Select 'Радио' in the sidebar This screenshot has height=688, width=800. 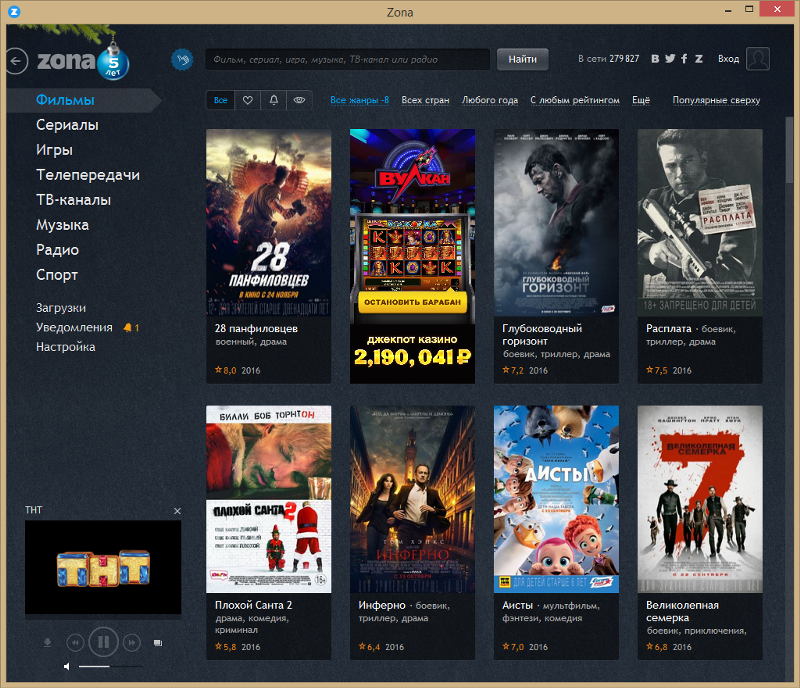[x=57, y=250]
